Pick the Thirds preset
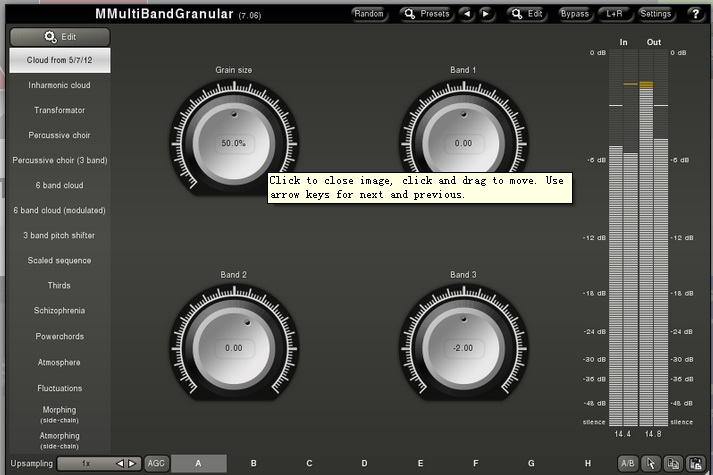Screen dimensions: 713x475 [x=60, y=285]
